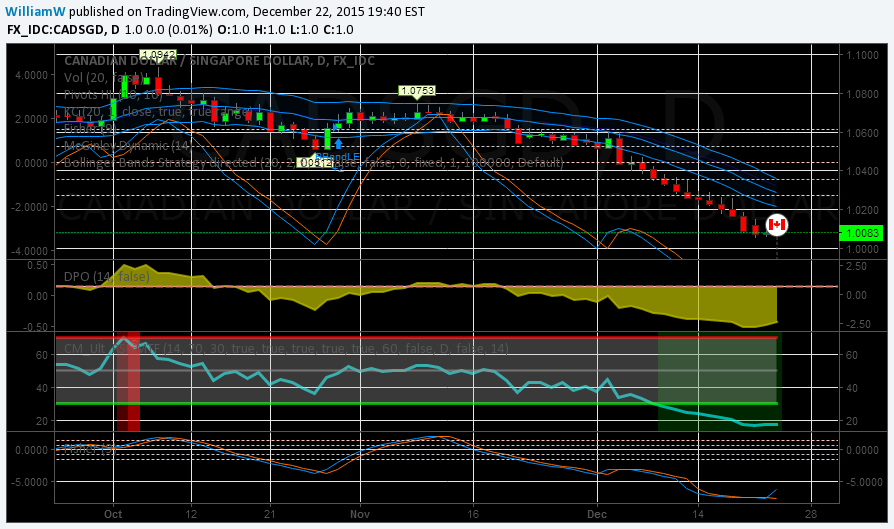Click the red overbought highlight in RSI pane
This screenshot has height=529, width=894.
coord(128,381)
